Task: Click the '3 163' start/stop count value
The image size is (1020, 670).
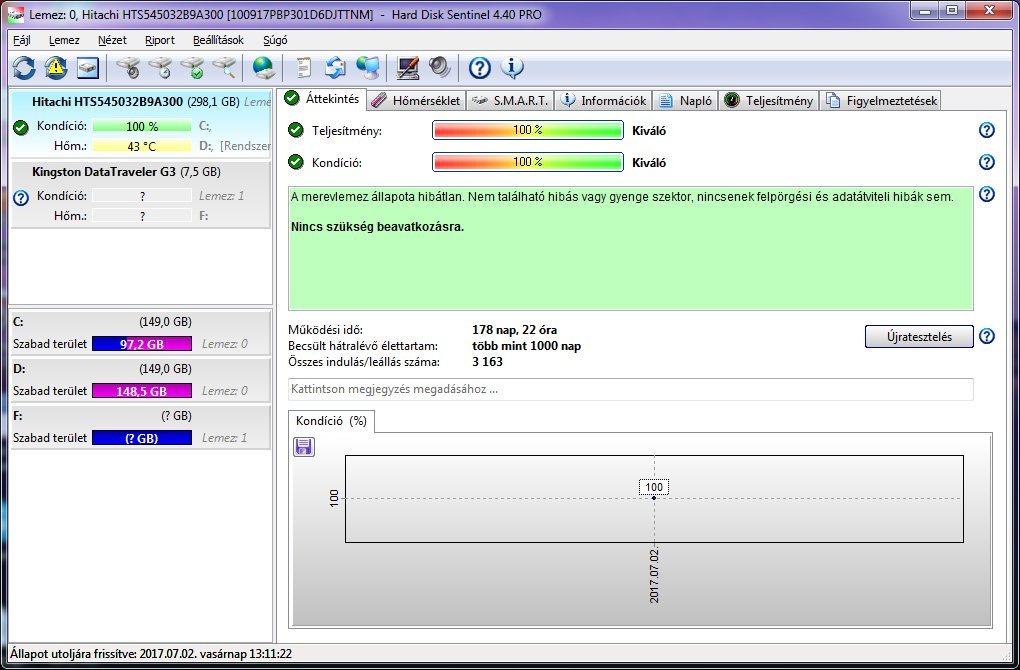Action: click(487, 362)
